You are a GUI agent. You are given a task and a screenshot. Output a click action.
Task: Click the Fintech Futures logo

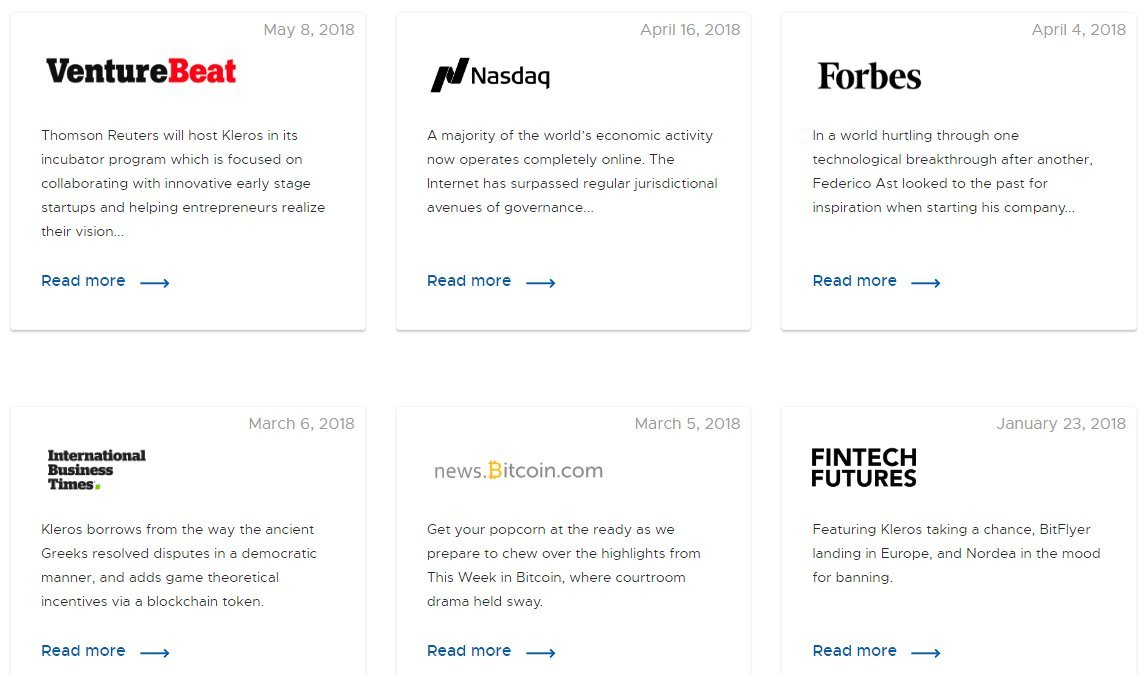tap(864, 468)
